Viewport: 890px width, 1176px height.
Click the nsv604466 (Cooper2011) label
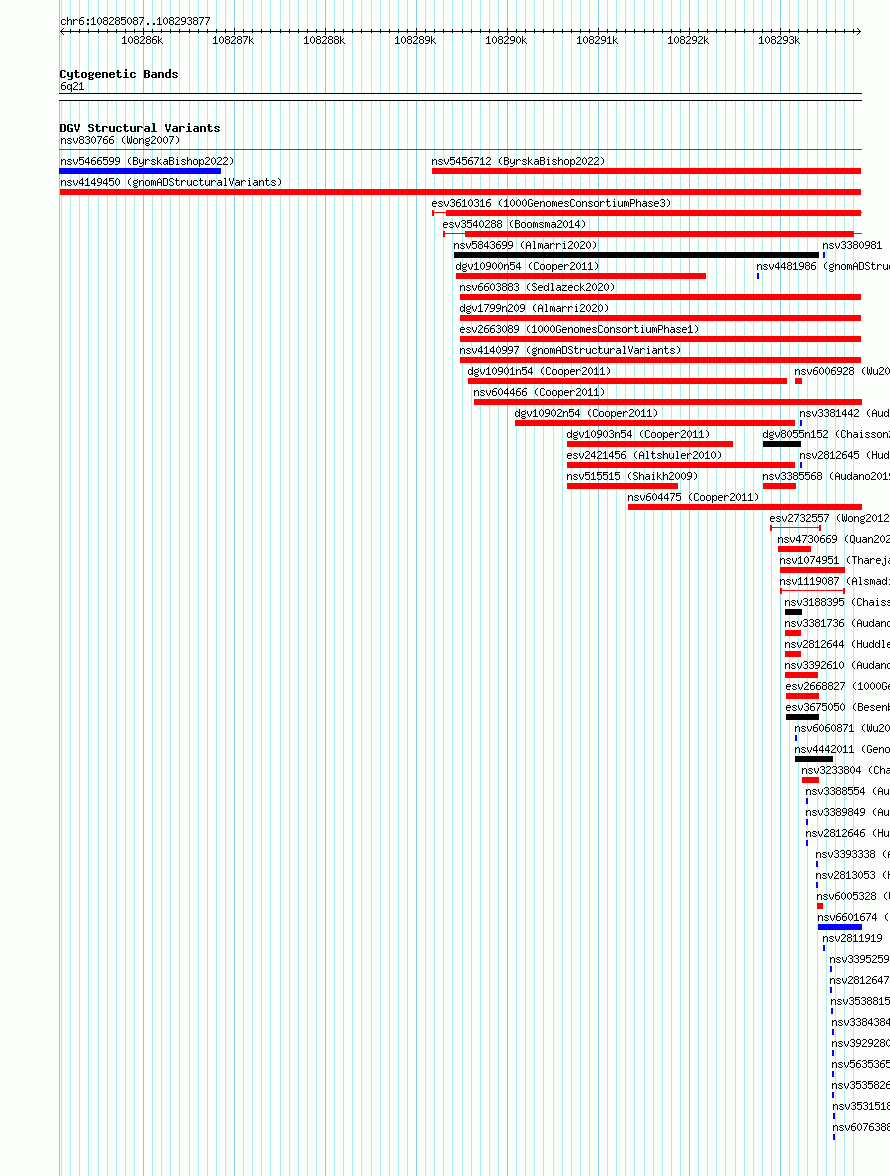tap(539, 392)
